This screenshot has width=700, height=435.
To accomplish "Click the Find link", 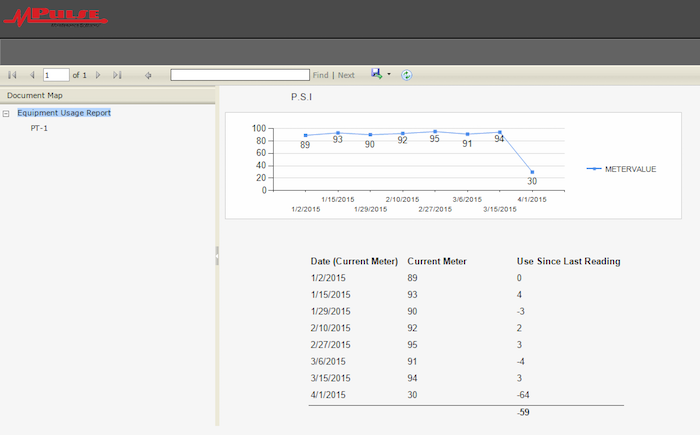I will pos(320,75).
